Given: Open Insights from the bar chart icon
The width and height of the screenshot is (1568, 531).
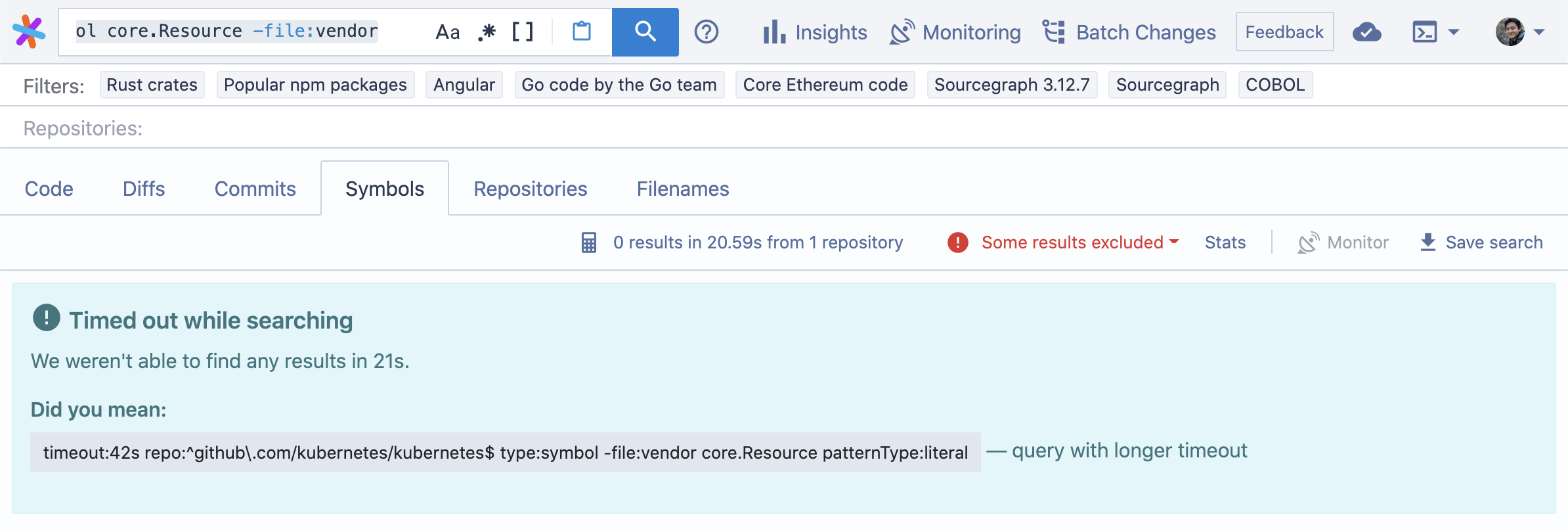Looking at the screenshot, I should click(774, 32).
